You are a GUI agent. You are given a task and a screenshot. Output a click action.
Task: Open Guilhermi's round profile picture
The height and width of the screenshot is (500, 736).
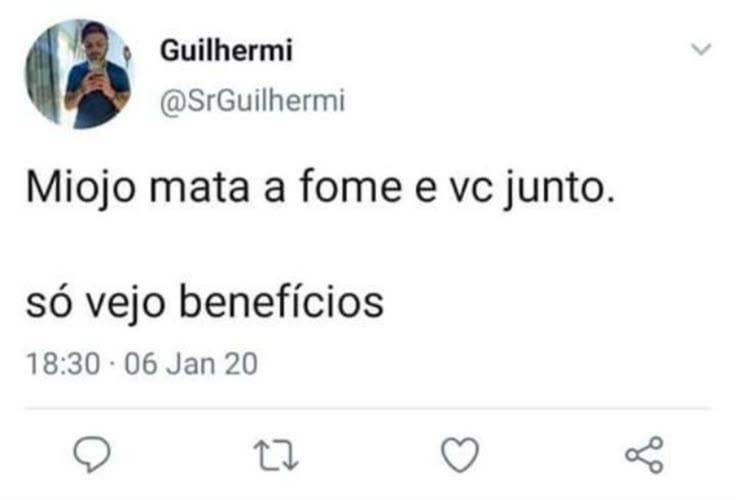pyautogui.click(x=78, y=73)
